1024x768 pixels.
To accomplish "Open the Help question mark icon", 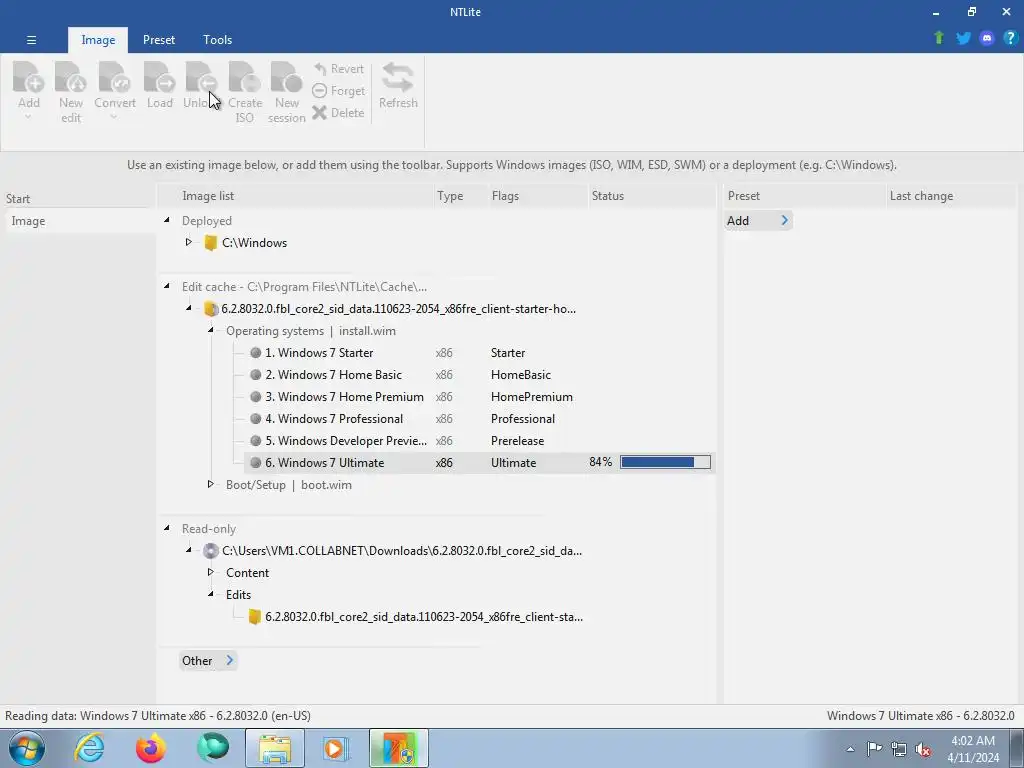I will point(1010,38).
